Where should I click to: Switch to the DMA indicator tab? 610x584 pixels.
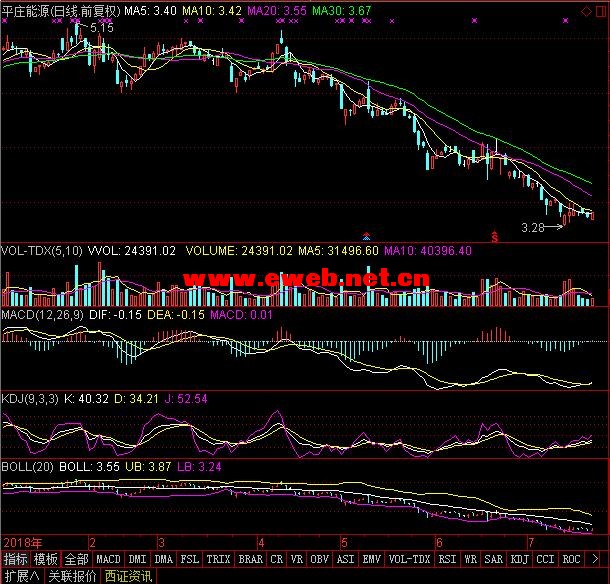163,559
